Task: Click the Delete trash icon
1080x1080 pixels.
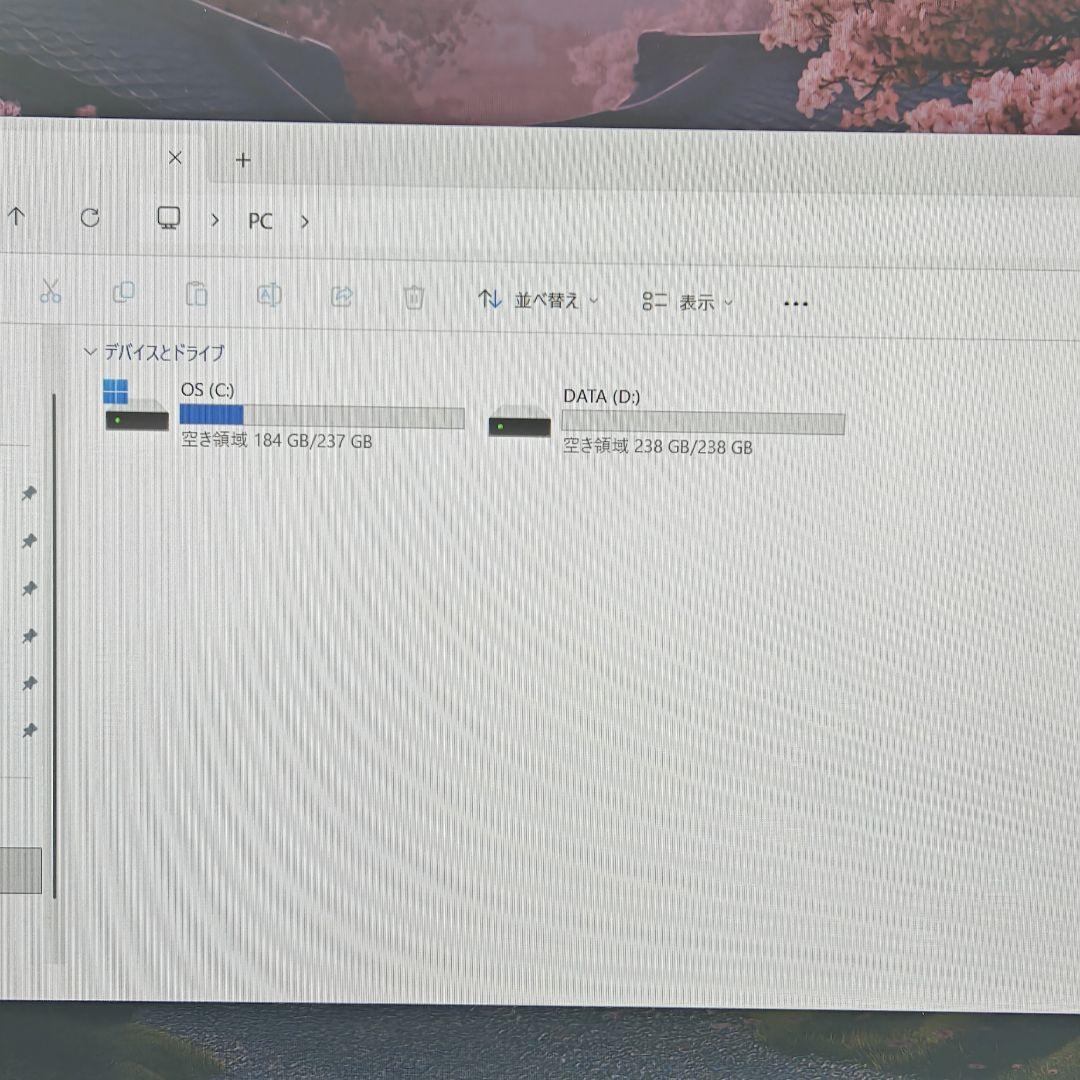Action: pyautogui.click(x=413, y=296)
